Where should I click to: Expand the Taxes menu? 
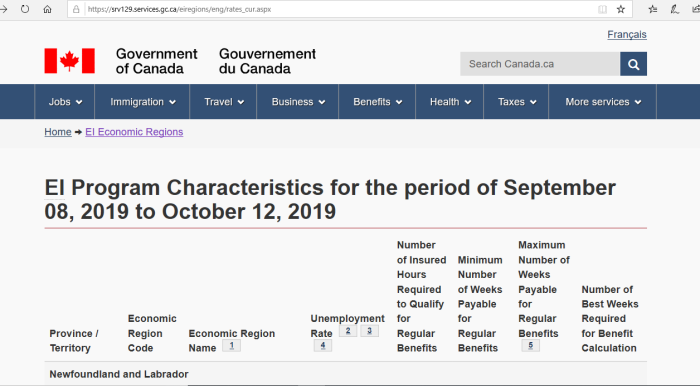516,102
